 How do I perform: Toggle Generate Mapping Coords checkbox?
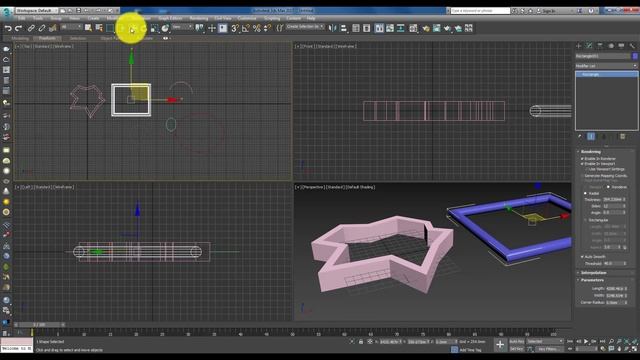pyautogui.click(x=582, y=176)
